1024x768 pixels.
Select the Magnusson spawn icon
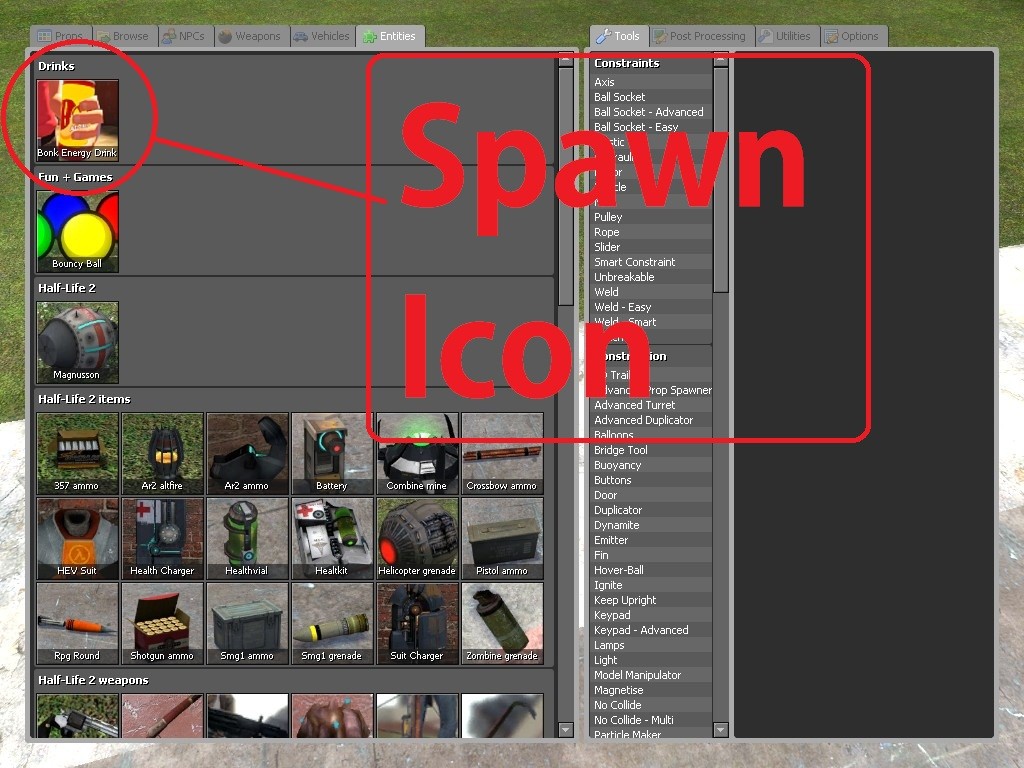pos(77,342)
